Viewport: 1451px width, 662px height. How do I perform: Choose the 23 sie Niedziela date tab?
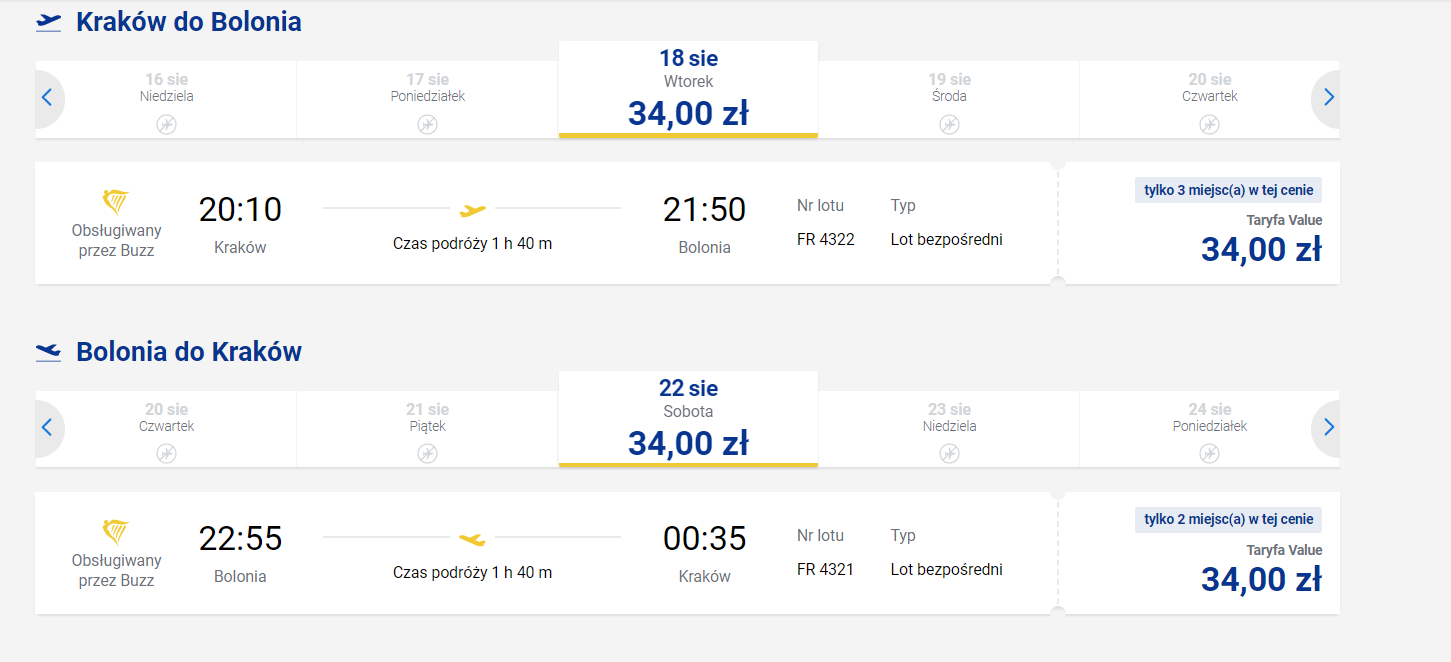[x=949, y=430]
